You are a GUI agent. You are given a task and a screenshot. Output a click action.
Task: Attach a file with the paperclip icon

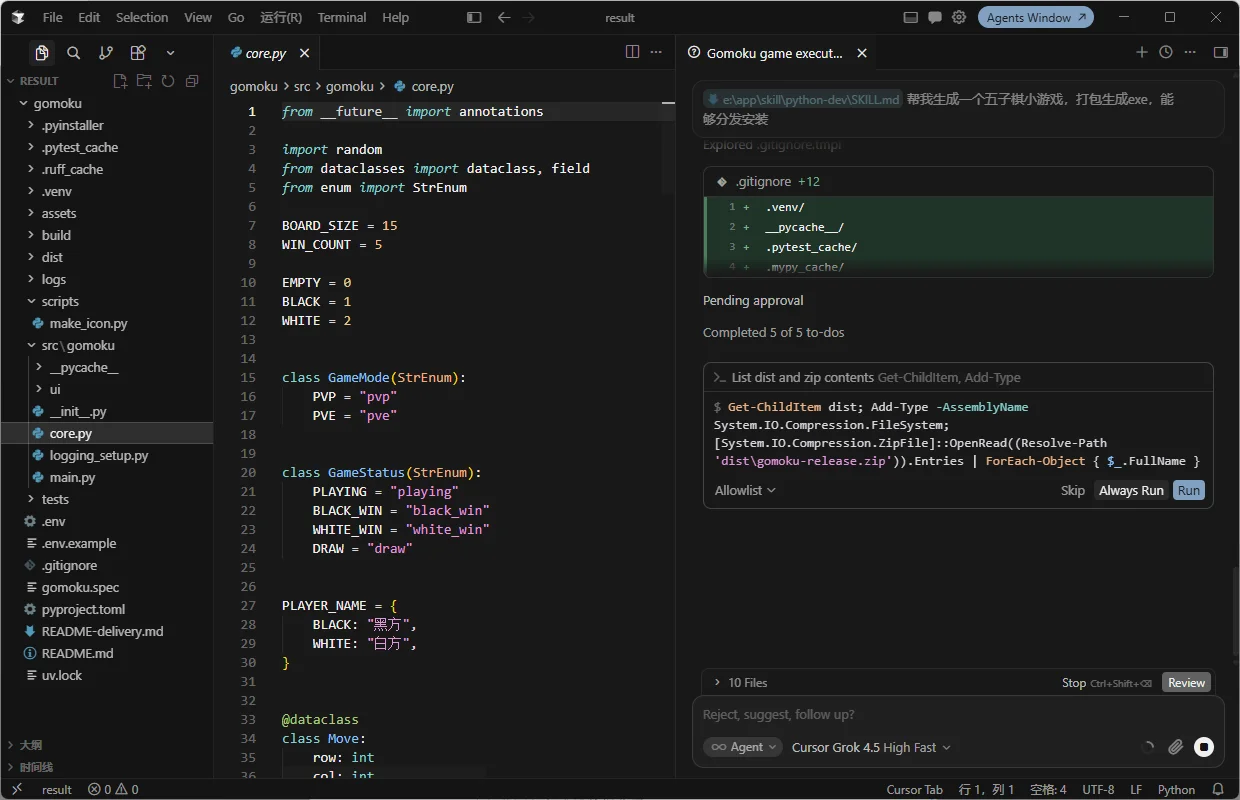tap(1176, 747)
